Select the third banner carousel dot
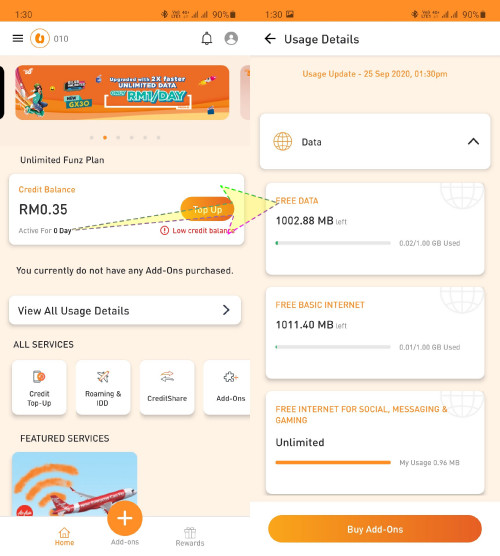Viewport: 500px width, 556px height. (x=118, y=138)
